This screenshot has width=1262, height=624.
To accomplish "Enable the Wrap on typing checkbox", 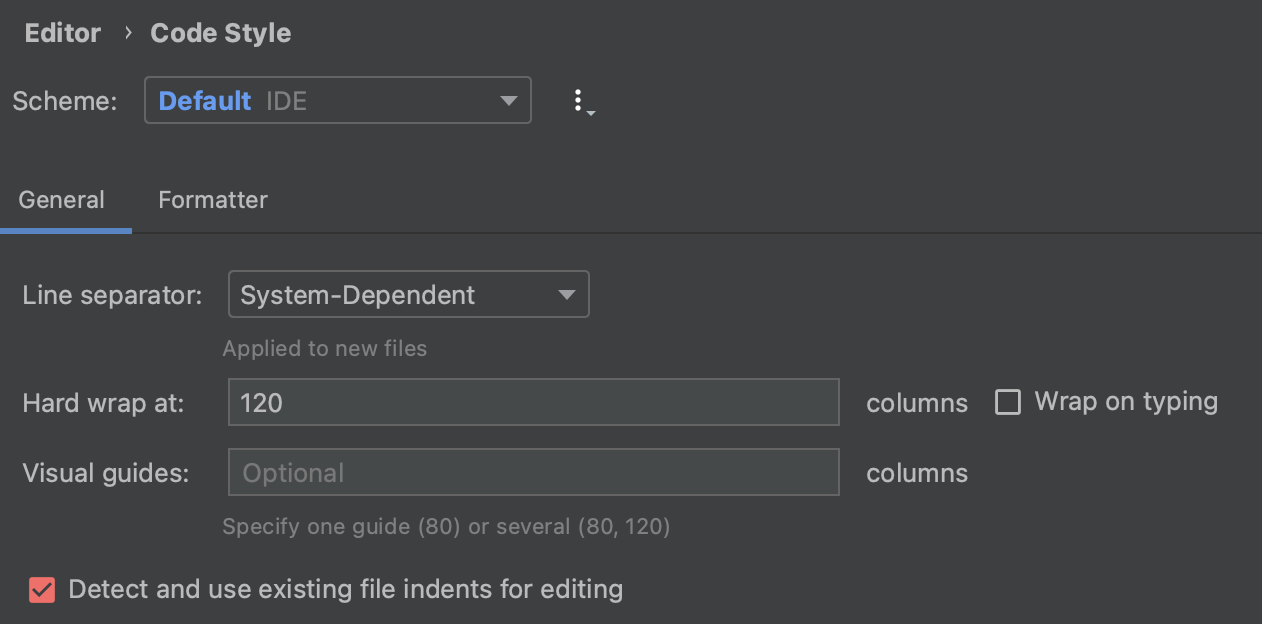I will tap(1008, 402).
